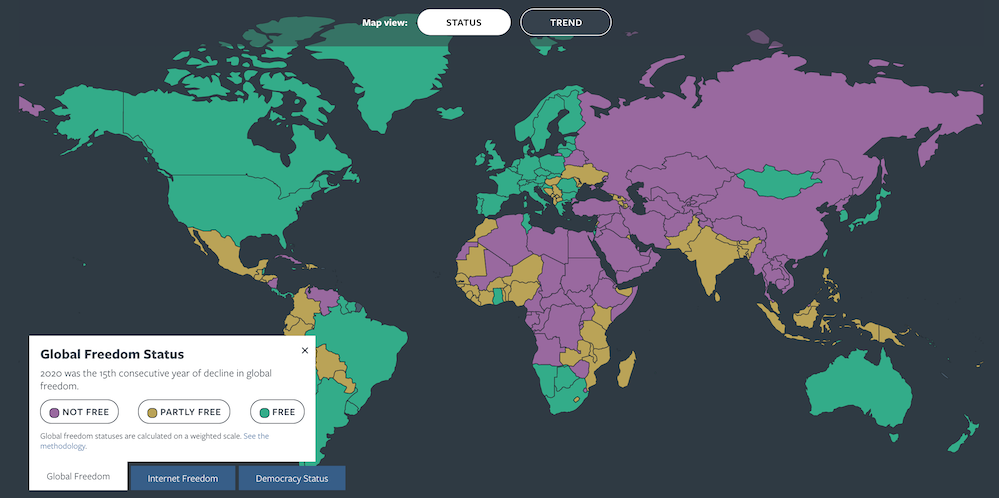Open the Democracy Status tab

click(x=291, y=478)
